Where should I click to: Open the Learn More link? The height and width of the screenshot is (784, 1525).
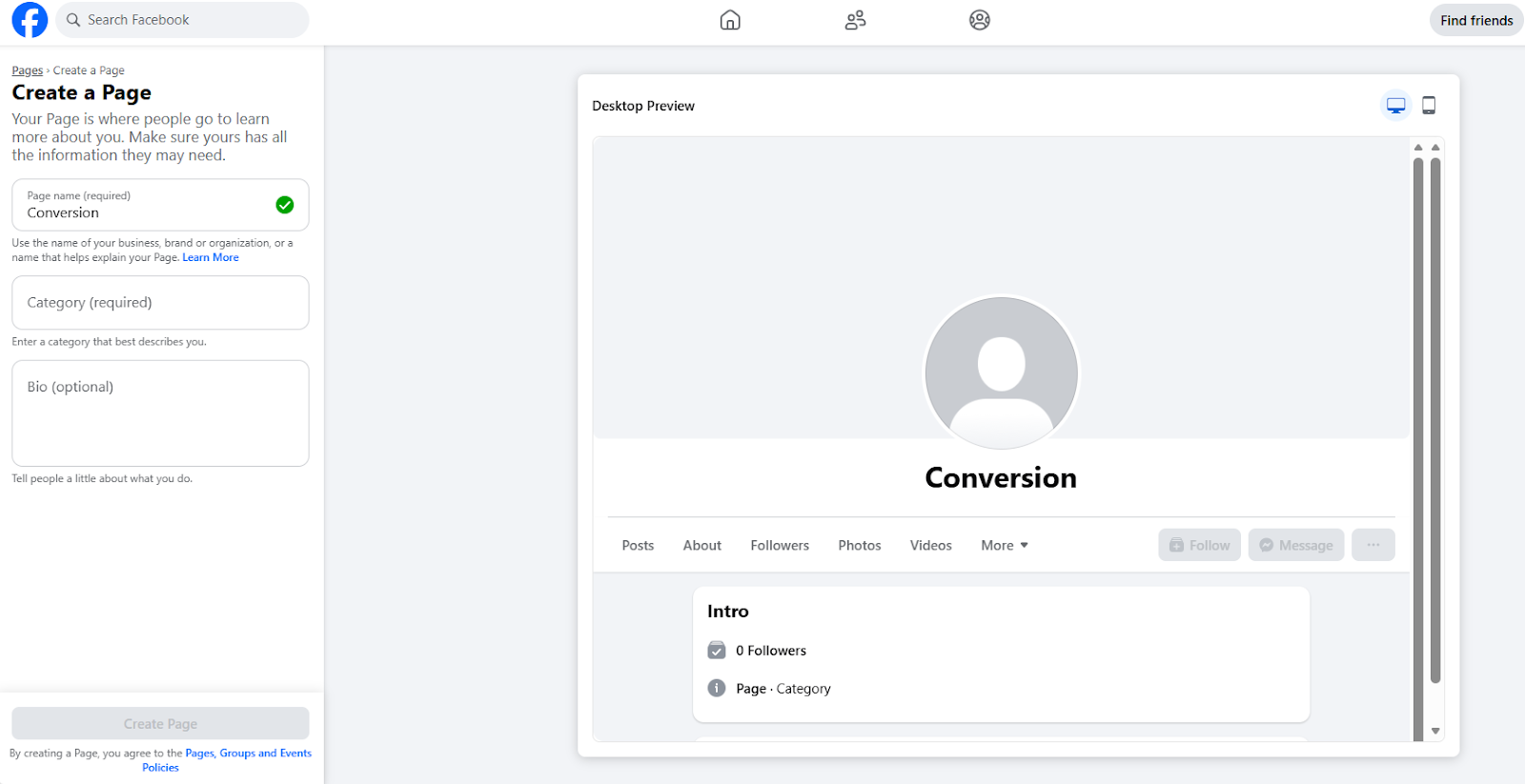[211, 257]
